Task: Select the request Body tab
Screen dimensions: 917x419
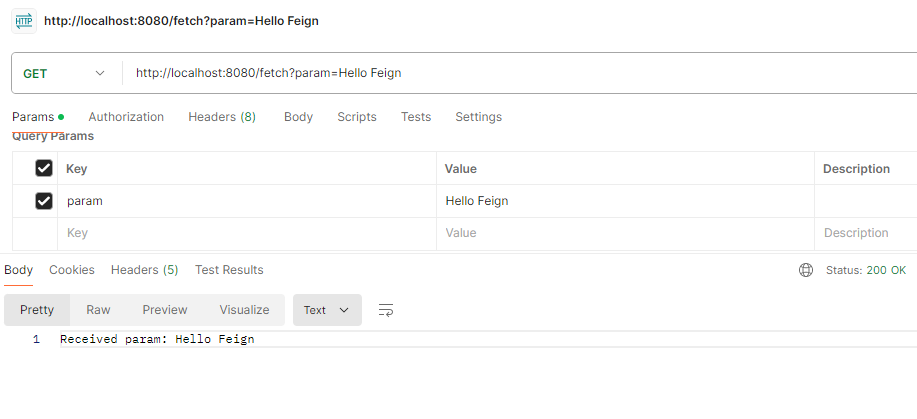Action: (x=298, y=117)
